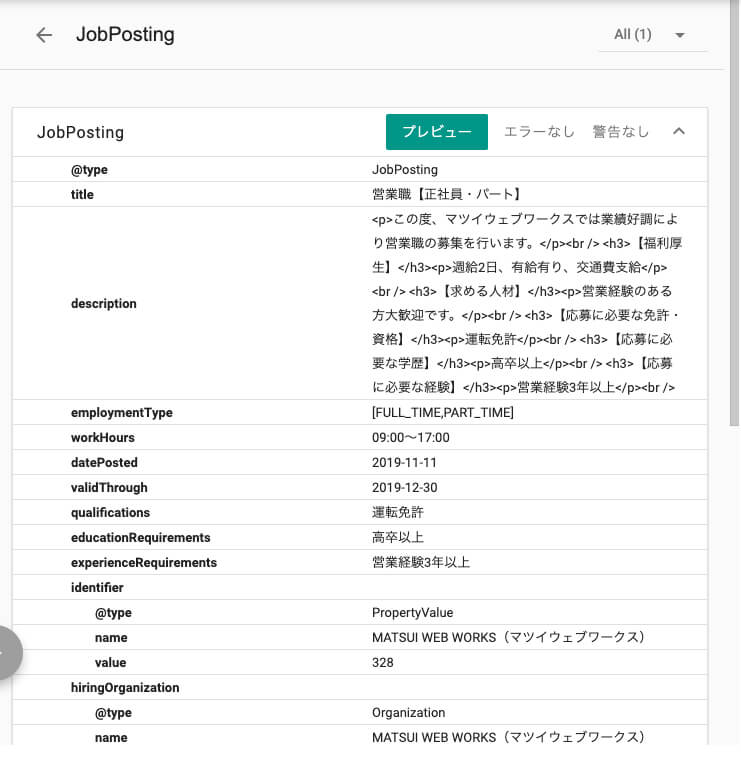Click the title field label
Image resolution: width=741 pixels, height=761 pixels.
82,195
